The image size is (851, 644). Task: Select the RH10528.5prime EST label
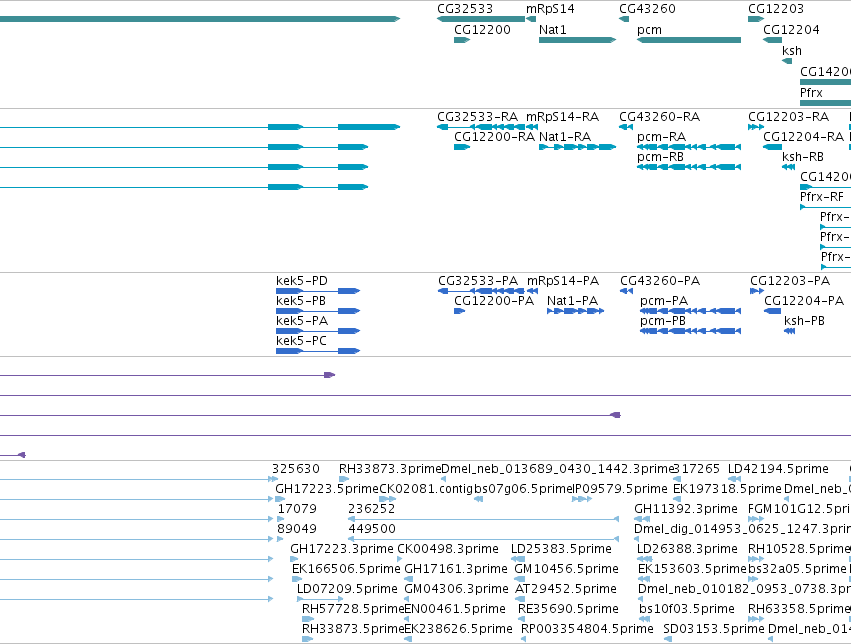tap(799, 549)
